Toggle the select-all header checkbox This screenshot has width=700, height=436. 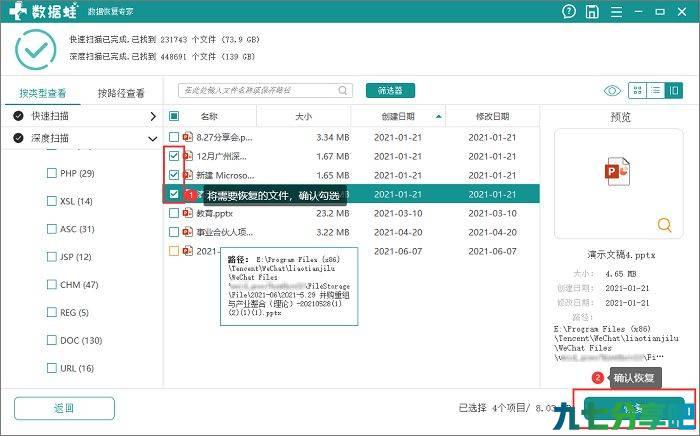[x=174, y=116]
